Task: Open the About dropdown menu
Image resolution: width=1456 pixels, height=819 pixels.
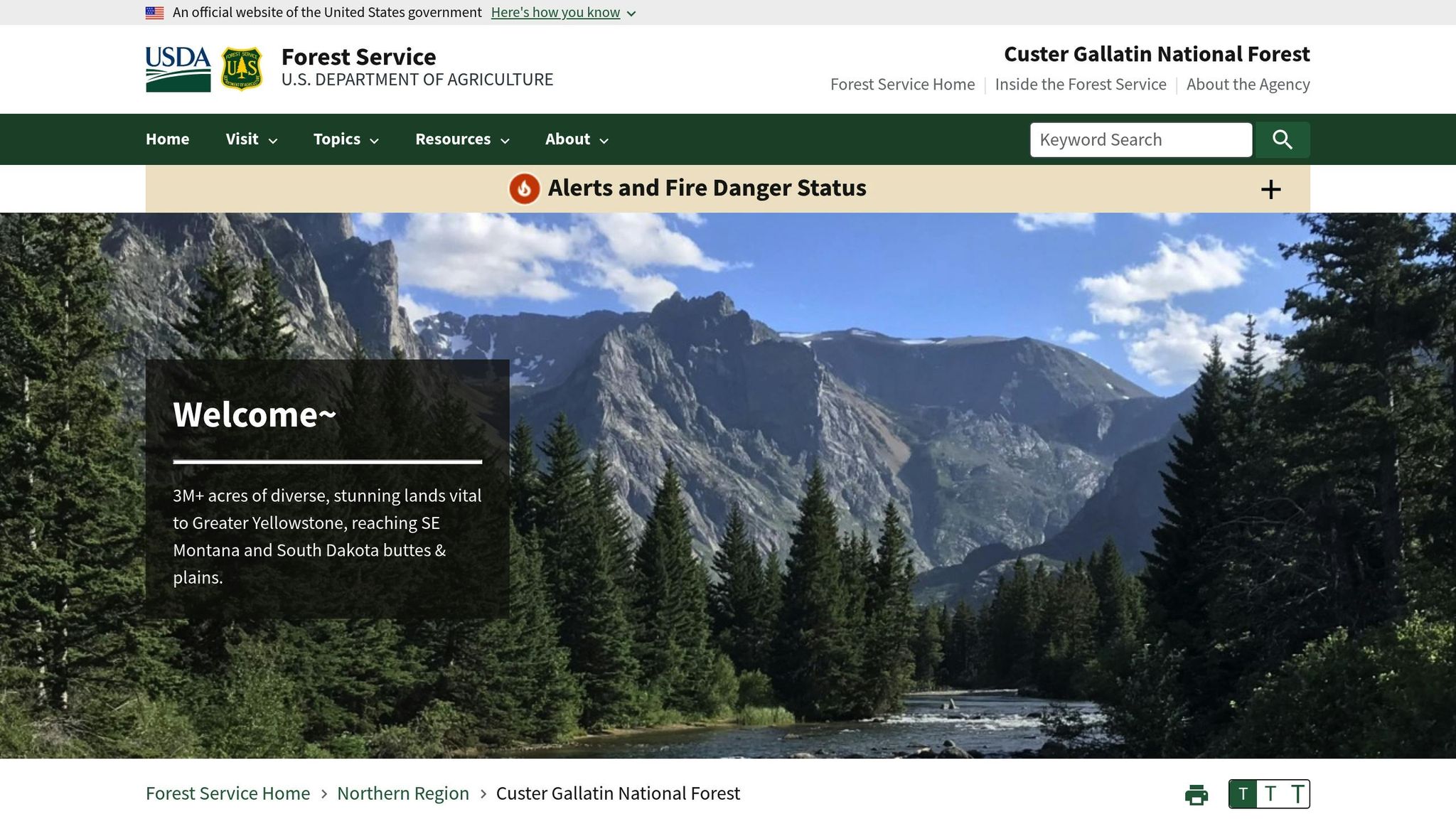Action: tap(577, 139)
